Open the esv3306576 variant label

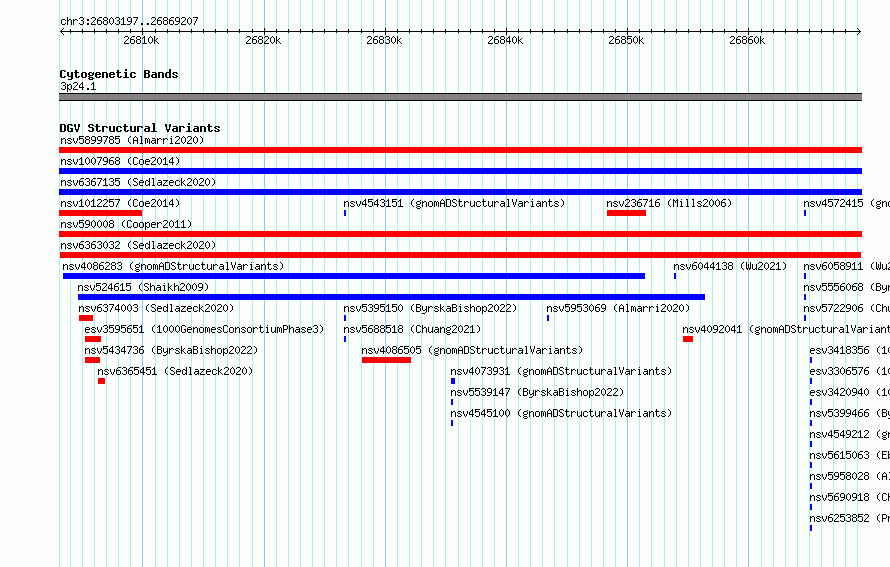[850, 371]
